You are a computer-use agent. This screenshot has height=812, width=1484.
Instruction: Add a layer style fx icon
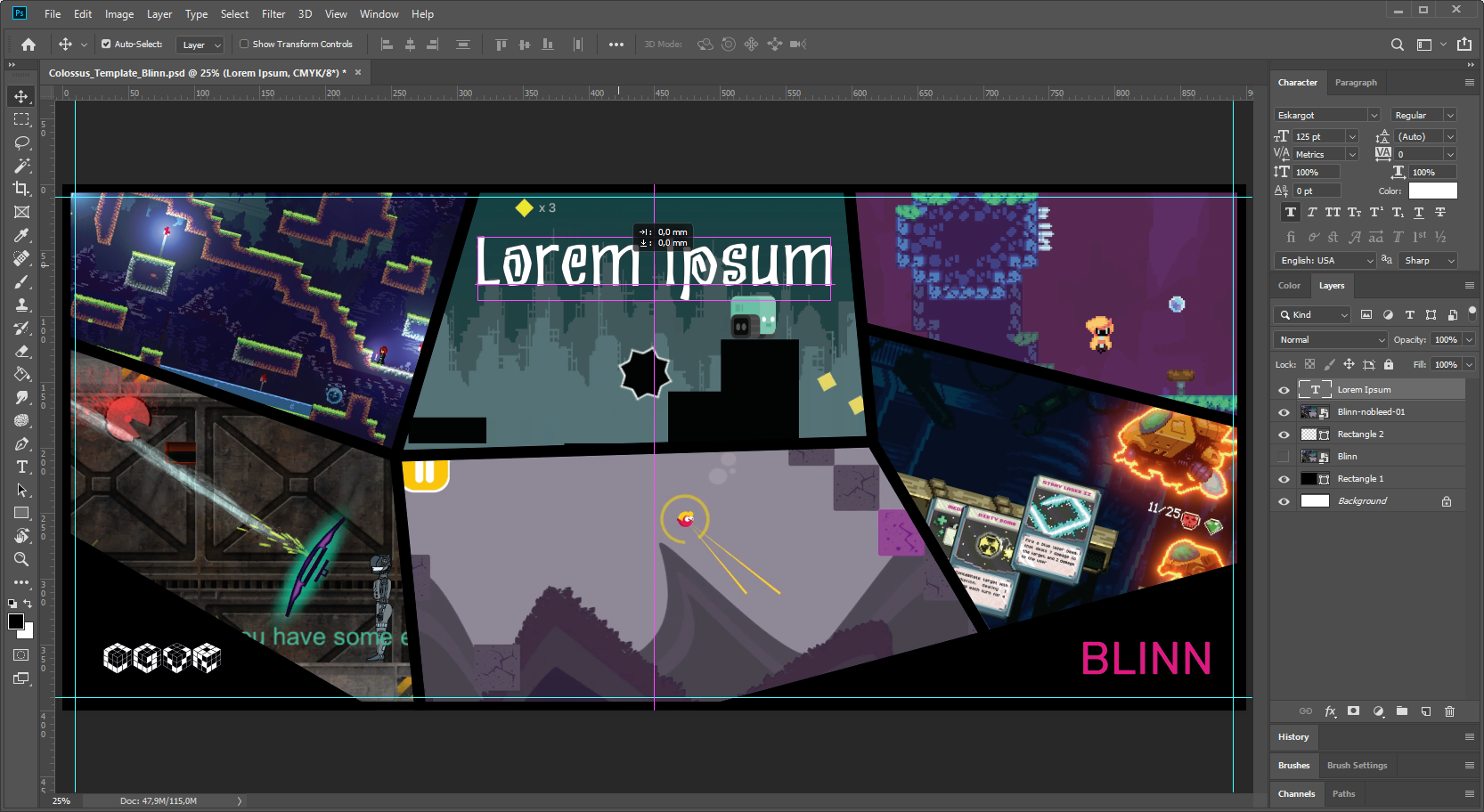click(1330, 711)
